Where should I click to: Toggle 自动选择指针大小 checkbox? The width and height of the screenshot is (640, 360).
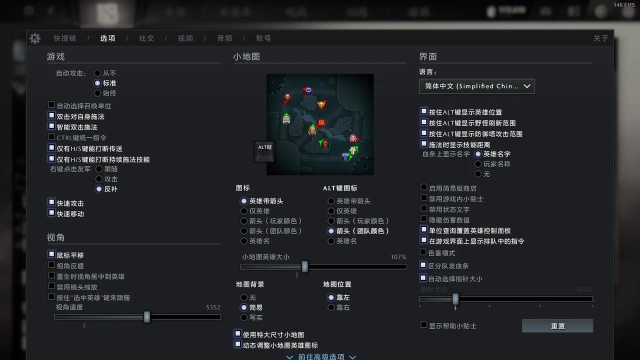pos(424,278)
